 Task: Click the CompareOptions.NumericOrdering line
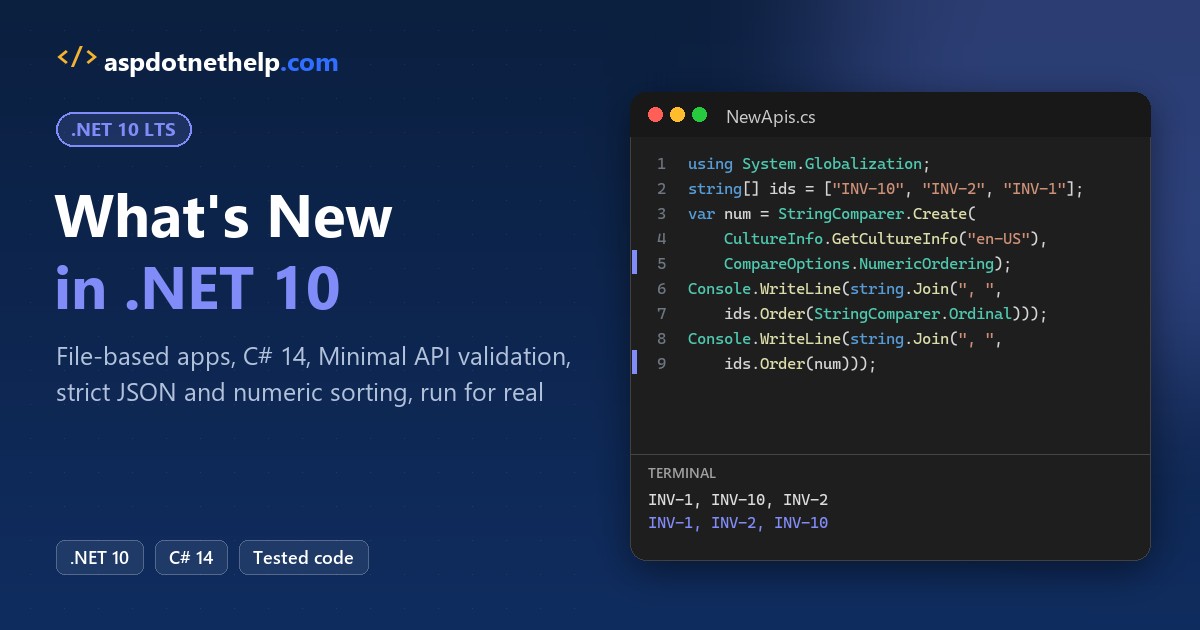pyautogui.click(x=868, y=264)
